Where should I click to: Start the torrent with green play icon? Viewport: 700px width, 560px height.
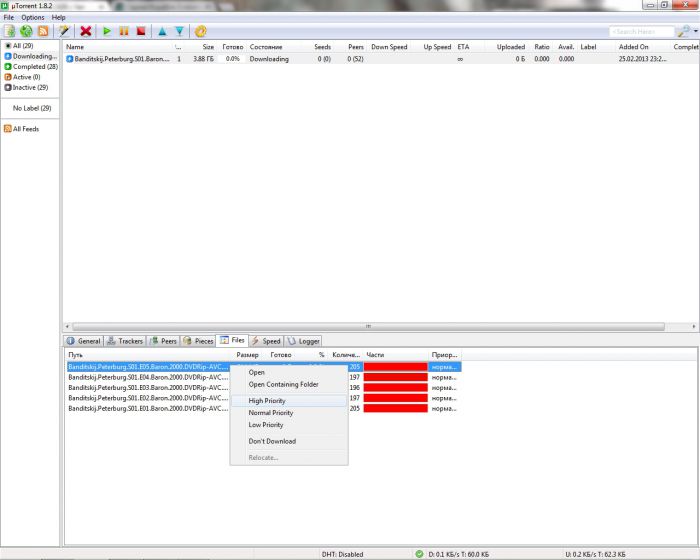107,32
